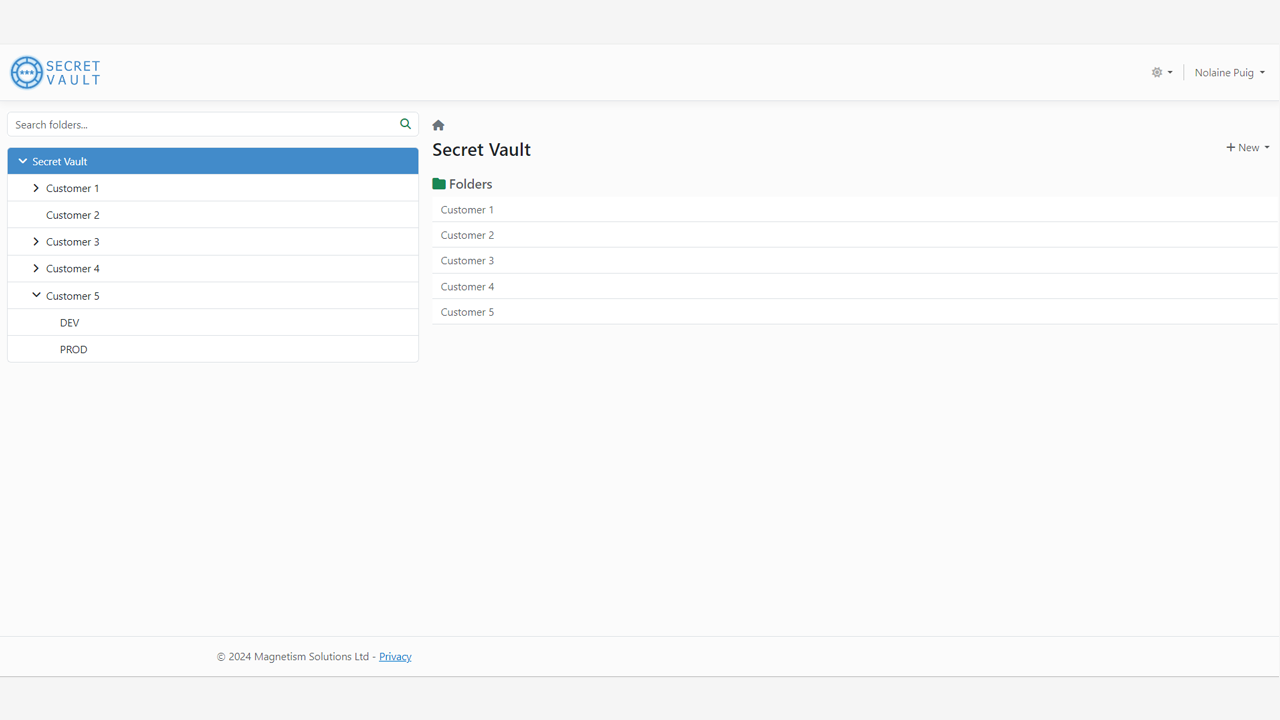Expand the Customer 3 tree node
This screenshot has height=720, width=1280.
(x=36, y=242)
